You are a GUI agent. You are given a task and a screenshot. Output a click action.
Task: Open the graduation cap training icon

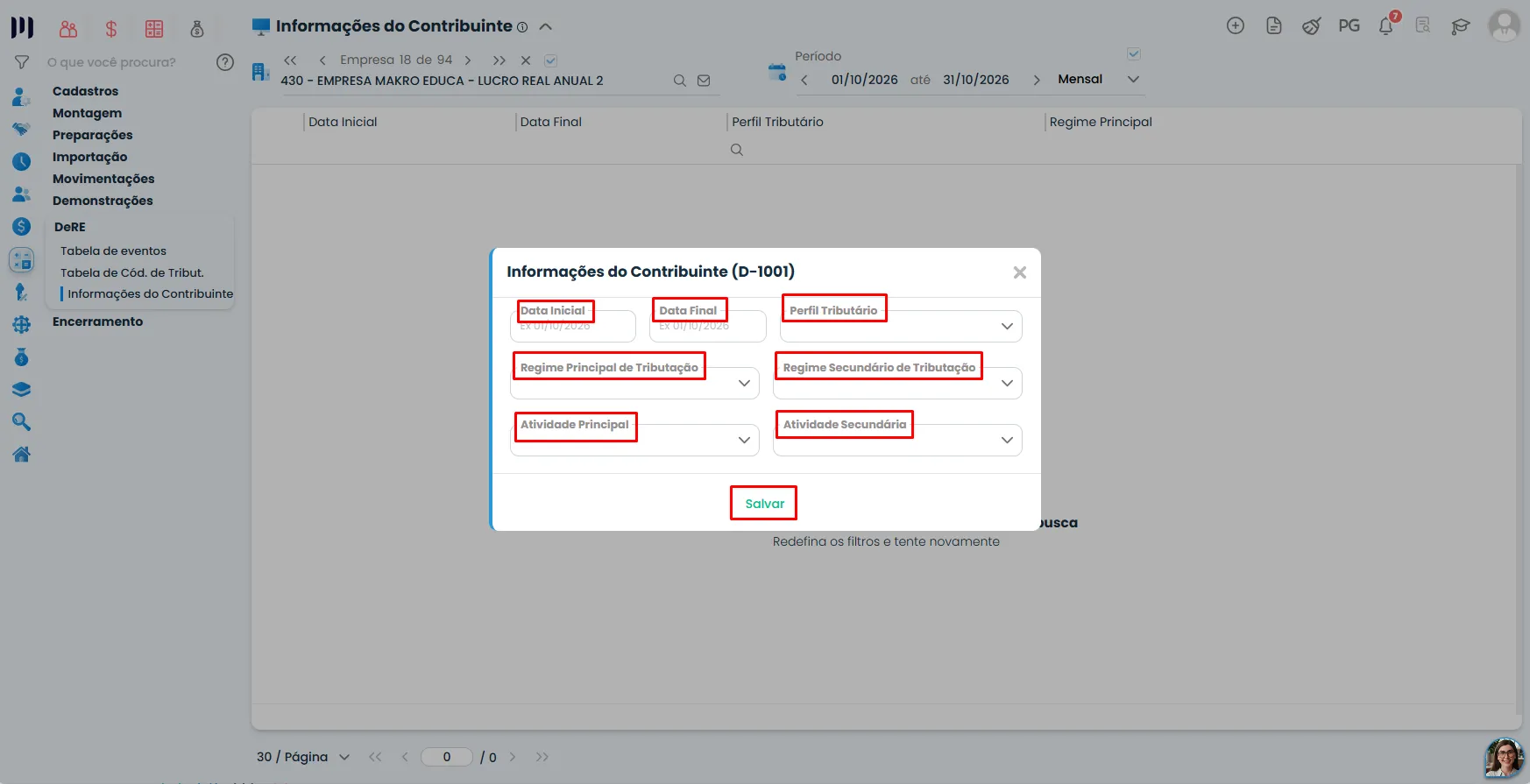click(1460, 26)
